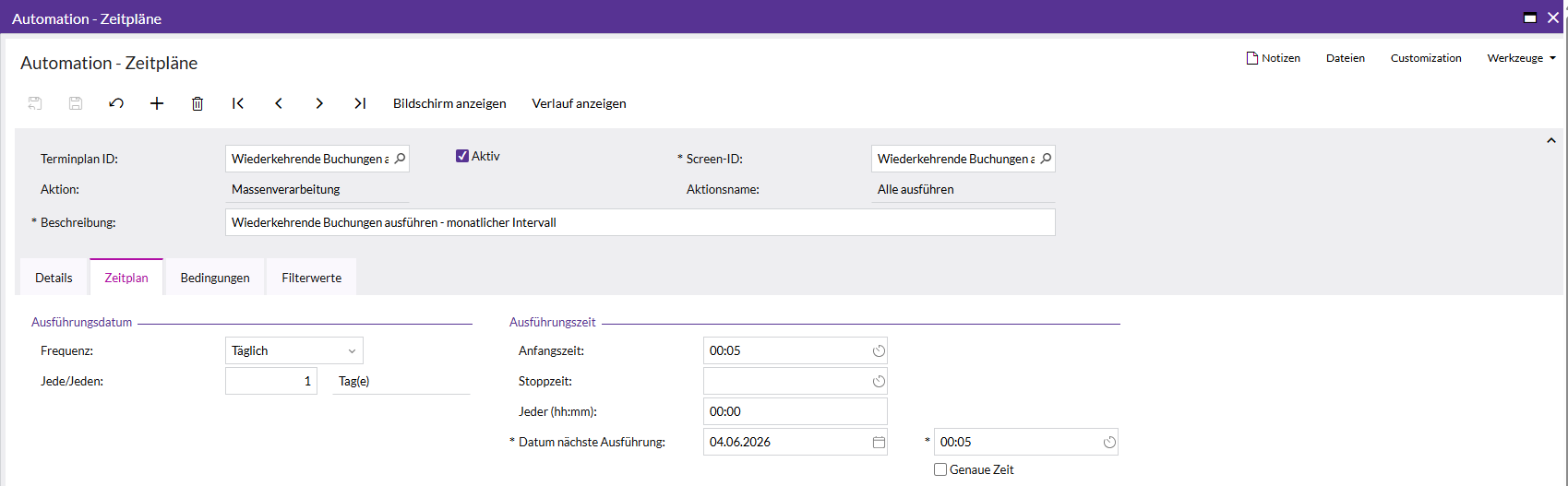The width and height of the screenshot is (1568, 486).
Task: Click the Notizen document icon
Action: coord(1252,58)
